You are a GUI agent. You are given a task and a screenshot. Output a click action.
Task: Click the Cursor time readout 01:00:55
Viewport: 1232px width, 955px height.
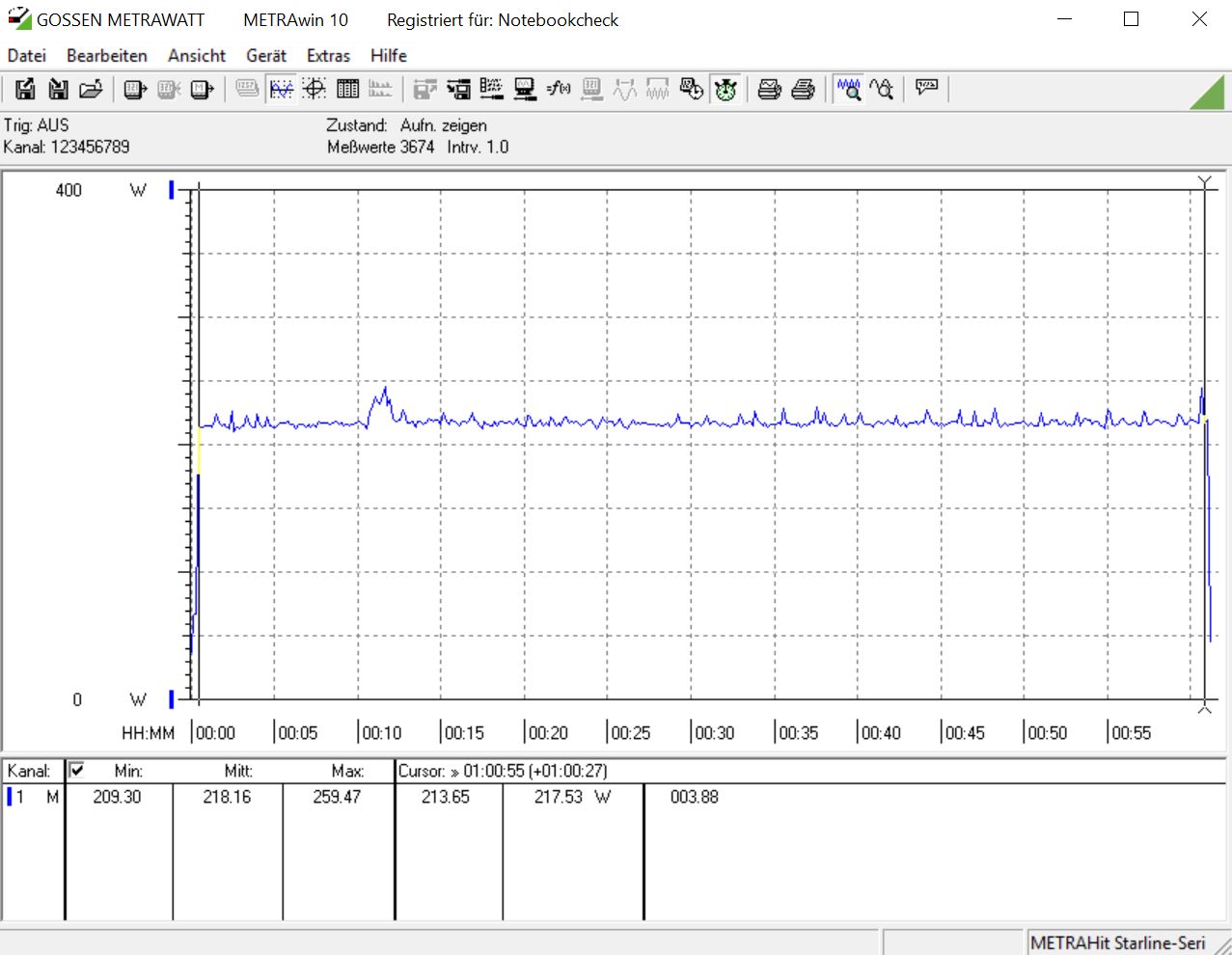click(x=503, y=771)
